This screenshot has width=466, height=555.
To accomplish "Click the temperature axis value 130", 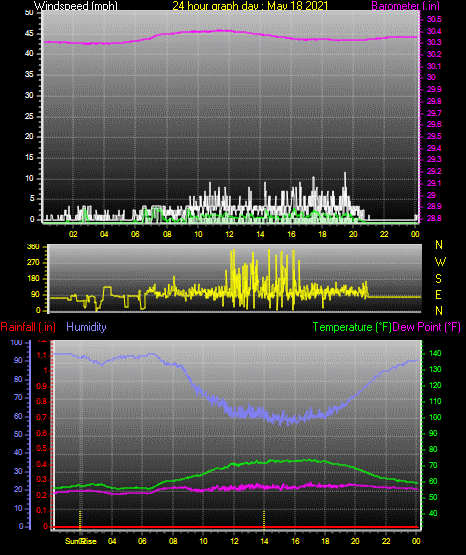I will click(x=435, y=370).
